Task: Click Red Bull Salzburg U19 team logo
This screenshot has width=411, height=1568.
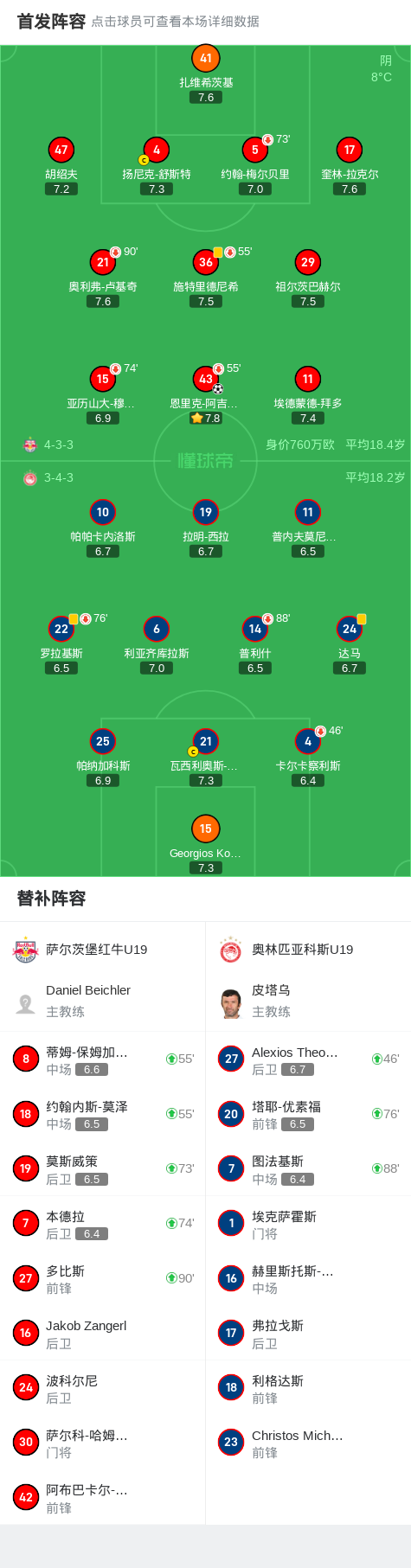Action: pos(26,950)
